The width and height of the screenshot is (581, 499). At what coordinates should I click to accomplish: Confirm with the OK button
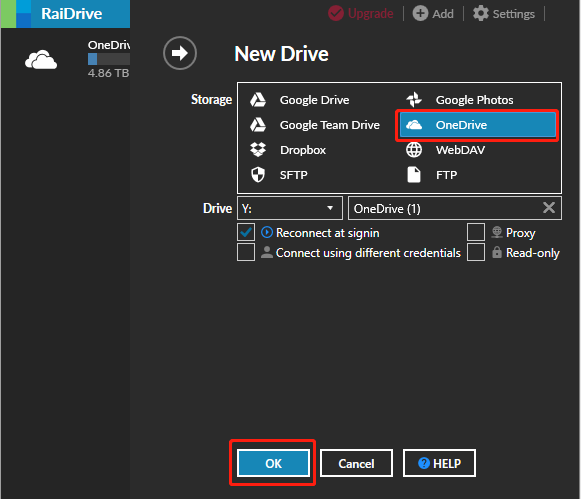tap(273, 463)
